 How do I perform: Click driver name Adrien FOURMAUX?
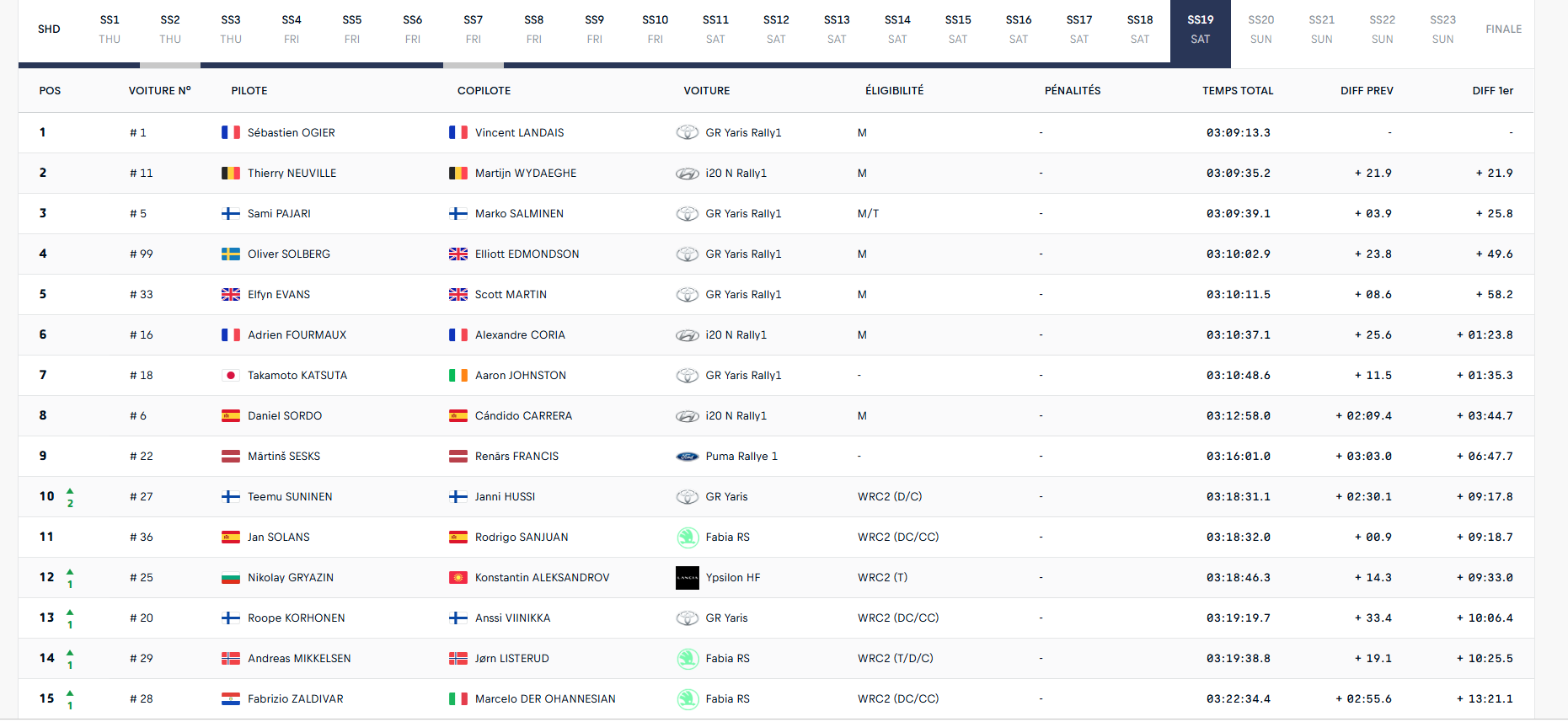[297, 334]
